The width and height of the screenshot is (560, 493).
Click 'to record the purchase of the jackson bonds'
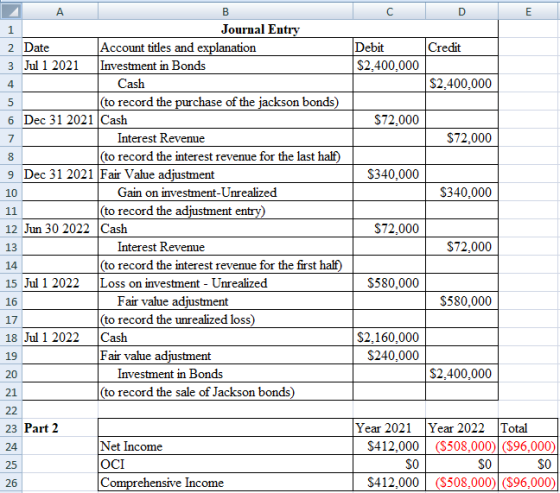[x=225, y=102]
